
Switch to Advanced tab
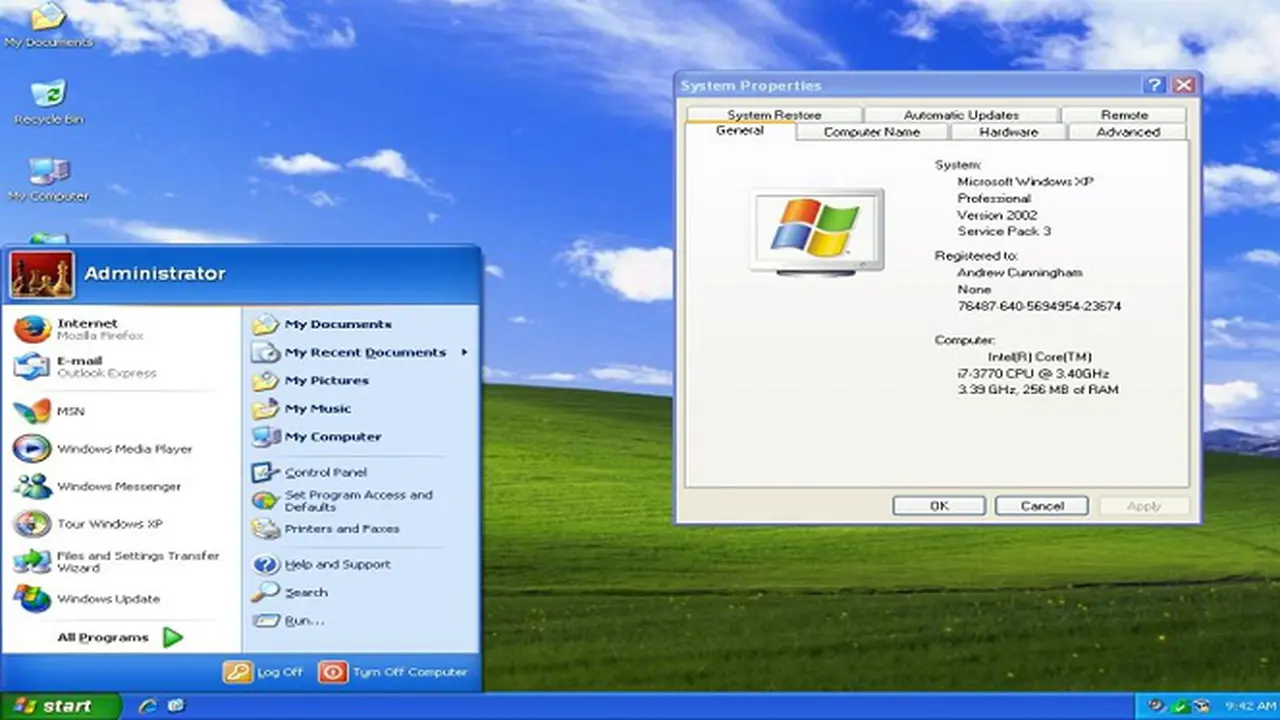1127,132
